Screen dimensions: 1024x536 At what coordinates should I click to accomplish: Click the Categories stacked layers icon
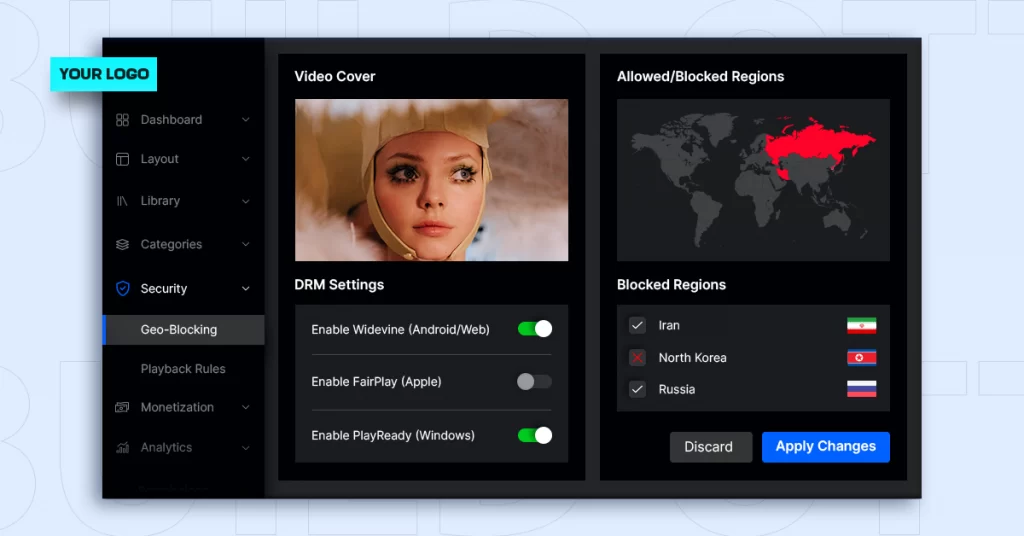122,244
